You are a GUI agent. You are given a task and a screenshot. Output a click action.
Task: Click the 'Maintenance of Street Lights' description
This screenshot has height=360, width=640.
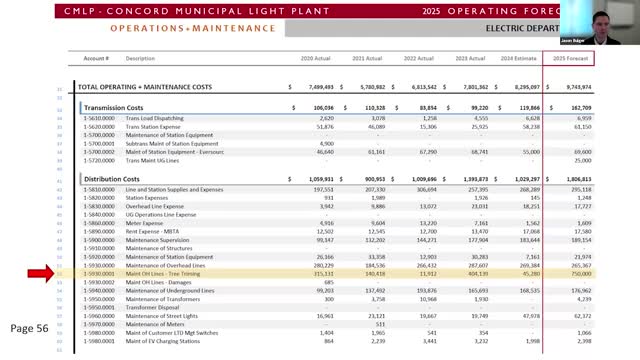pyautogui.click(x=162, y=316)
